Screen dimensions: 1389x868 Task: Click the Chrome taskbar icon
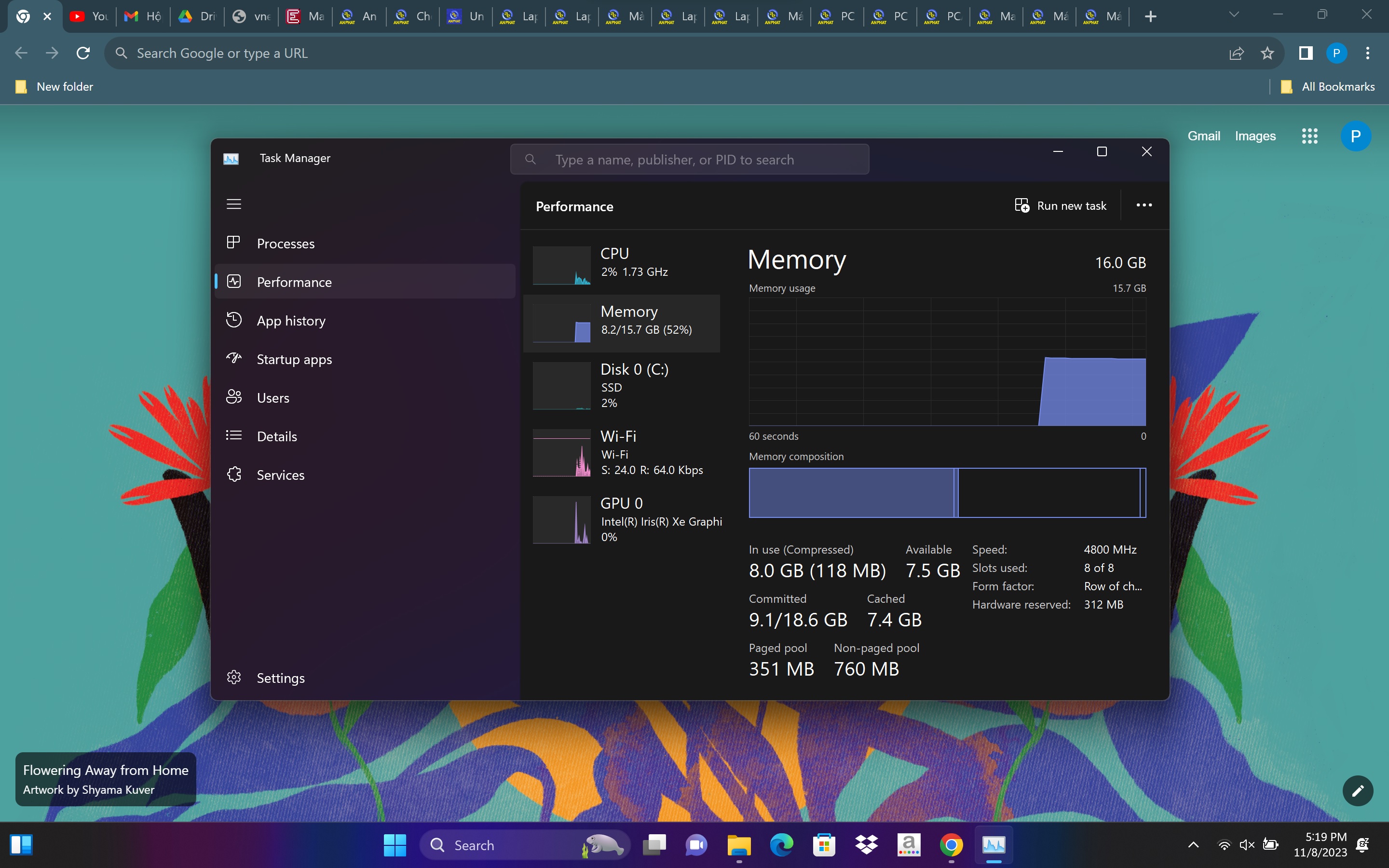click(x=950, y=845)
